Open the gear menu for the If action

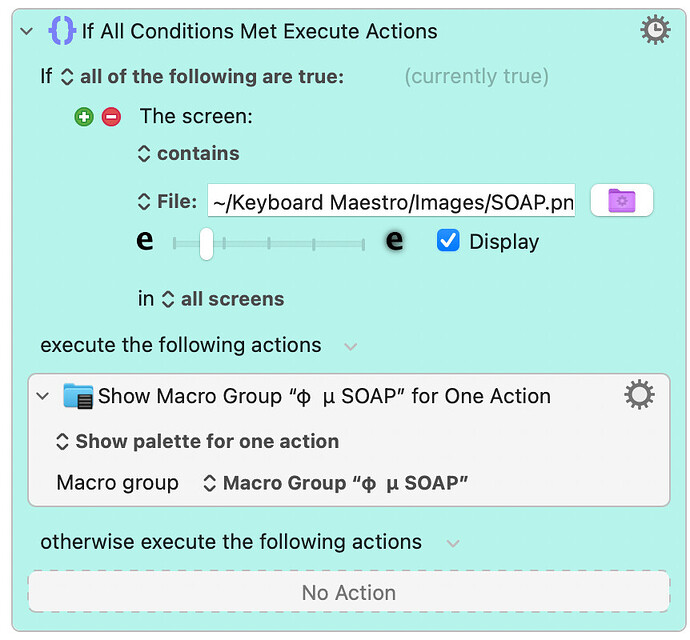point(655,30)
